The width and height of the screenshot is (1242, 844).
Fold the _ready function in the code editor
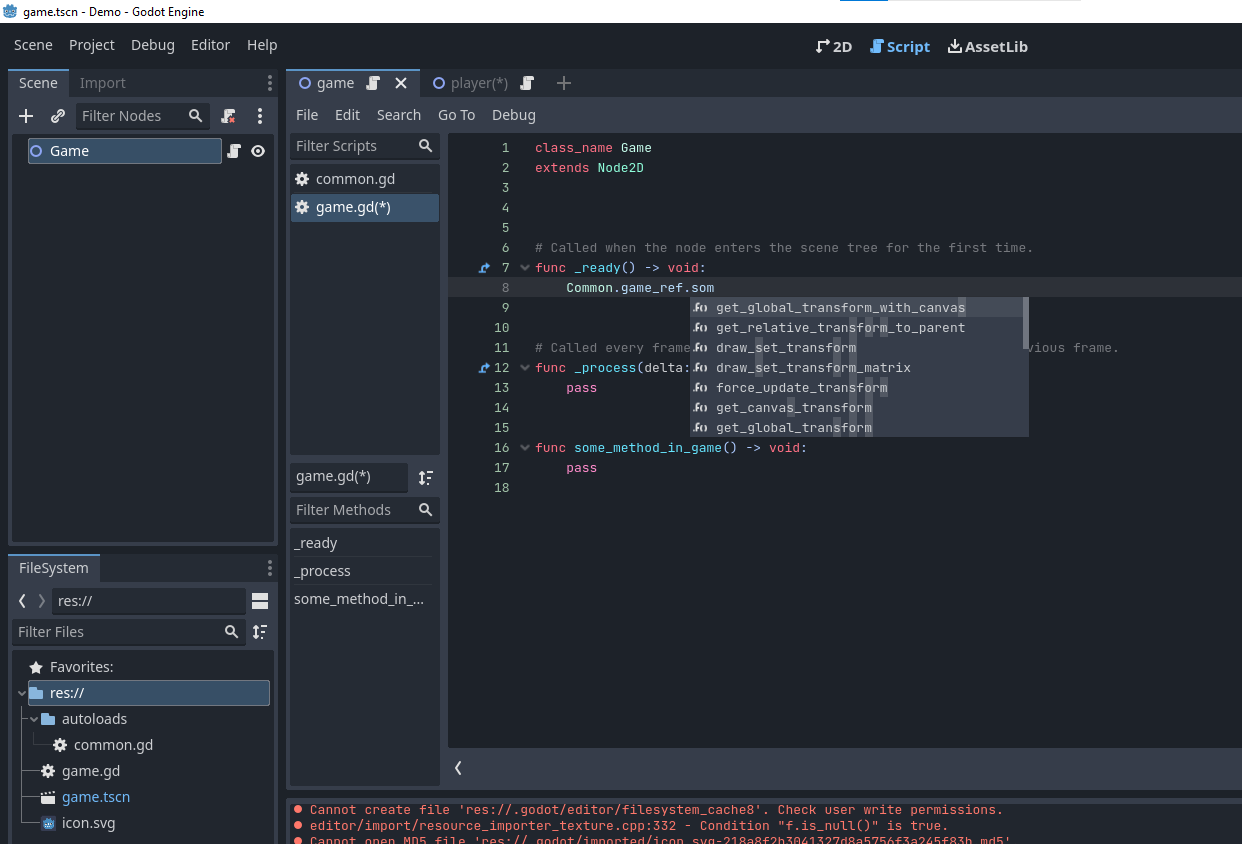click(524, 267)
